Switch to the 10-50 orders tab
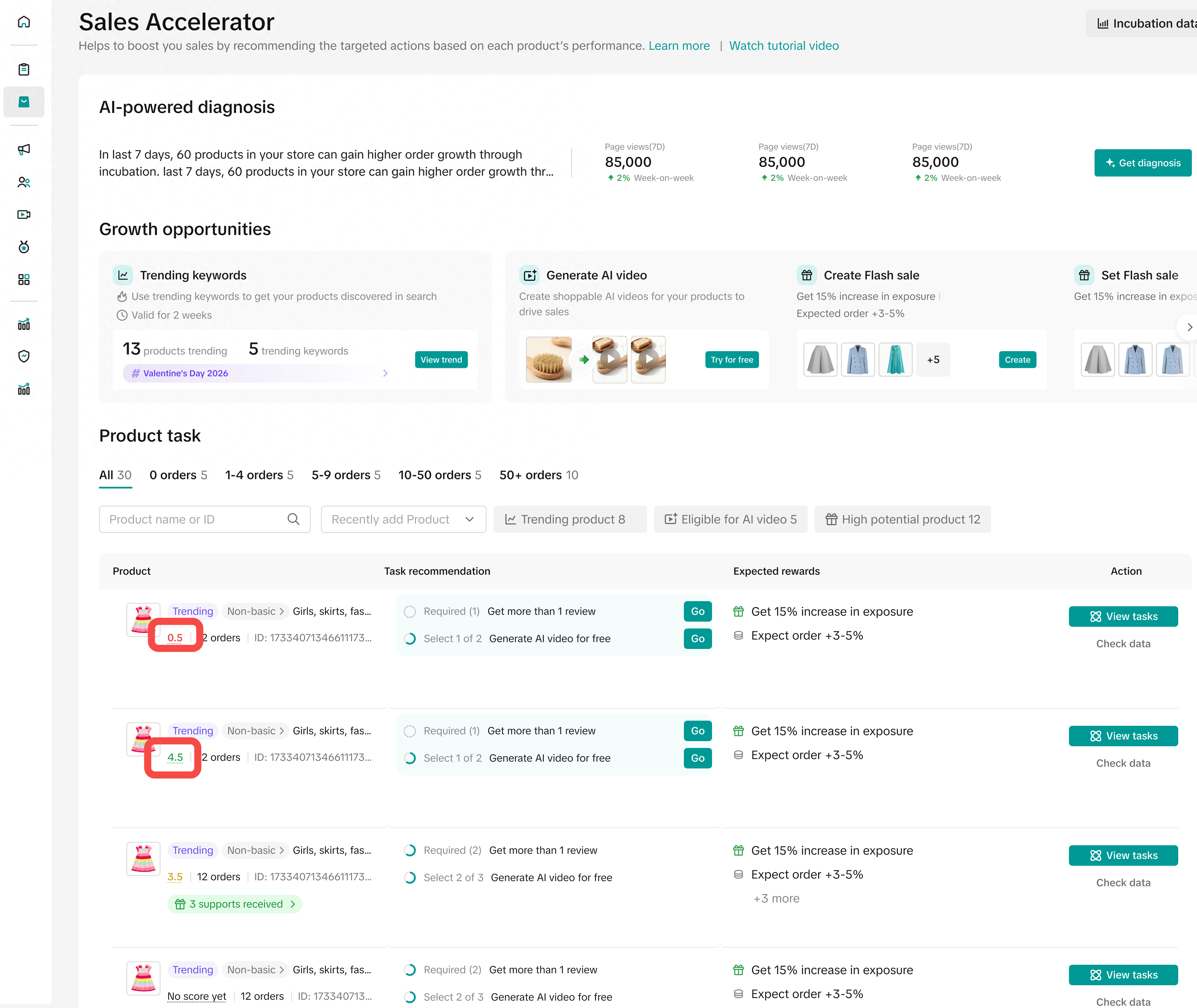The image size is (1197, 1008). click(x=440, y=475)
